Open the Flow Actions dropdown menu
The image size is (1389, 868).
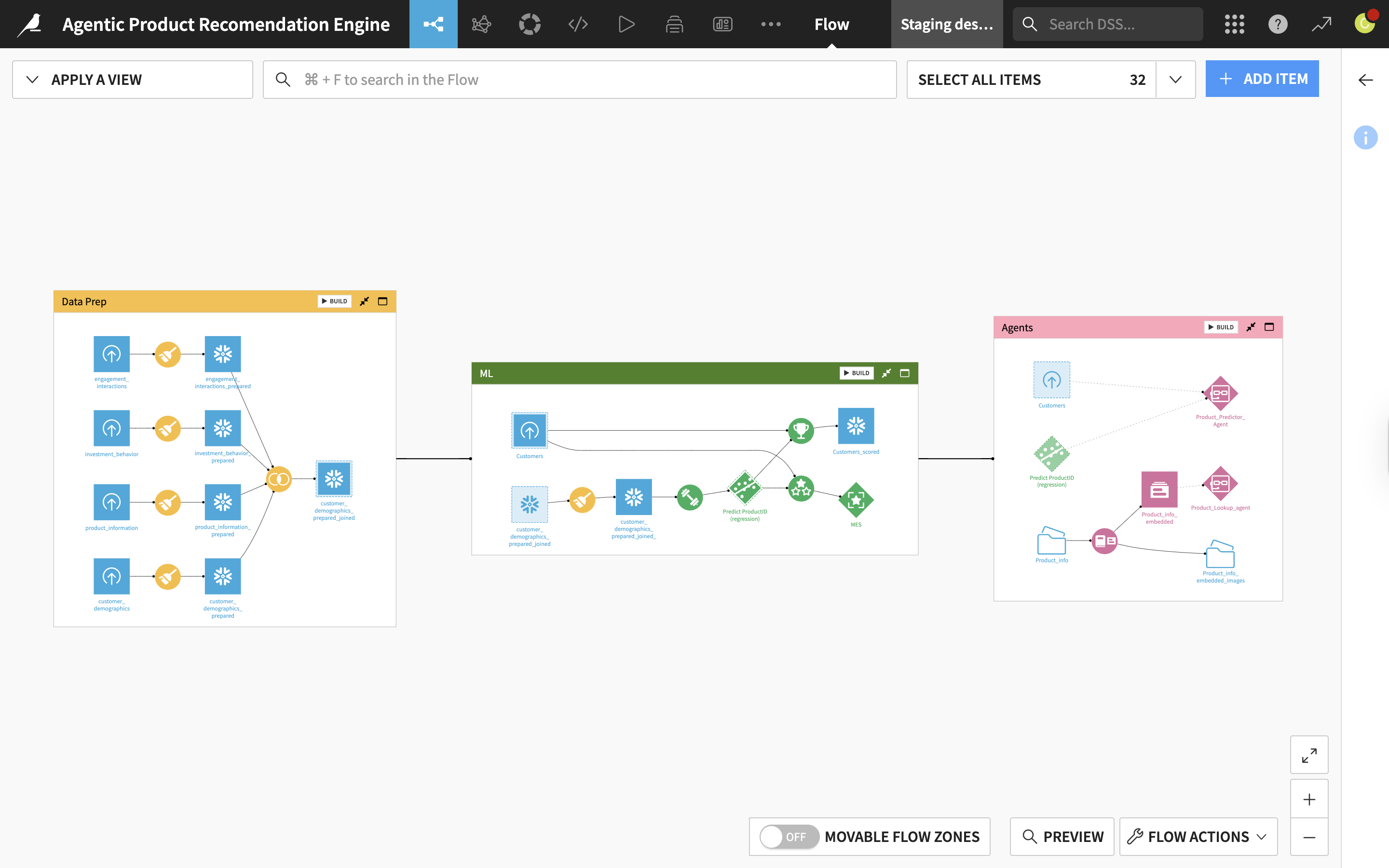(1198, 837)
